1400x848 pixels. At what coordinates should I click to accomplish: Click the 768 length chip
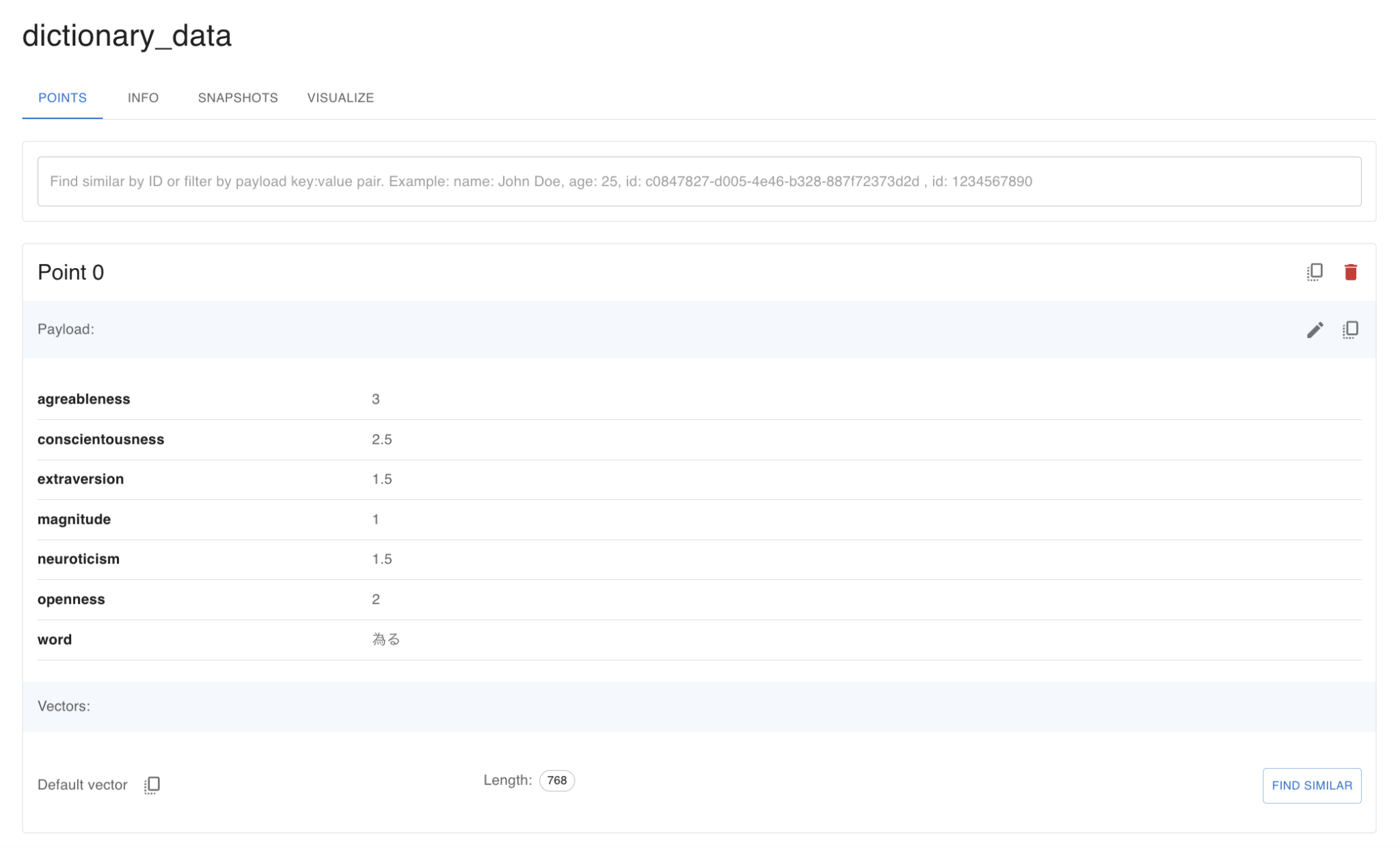pyautogui.click(x=556, y=780)
